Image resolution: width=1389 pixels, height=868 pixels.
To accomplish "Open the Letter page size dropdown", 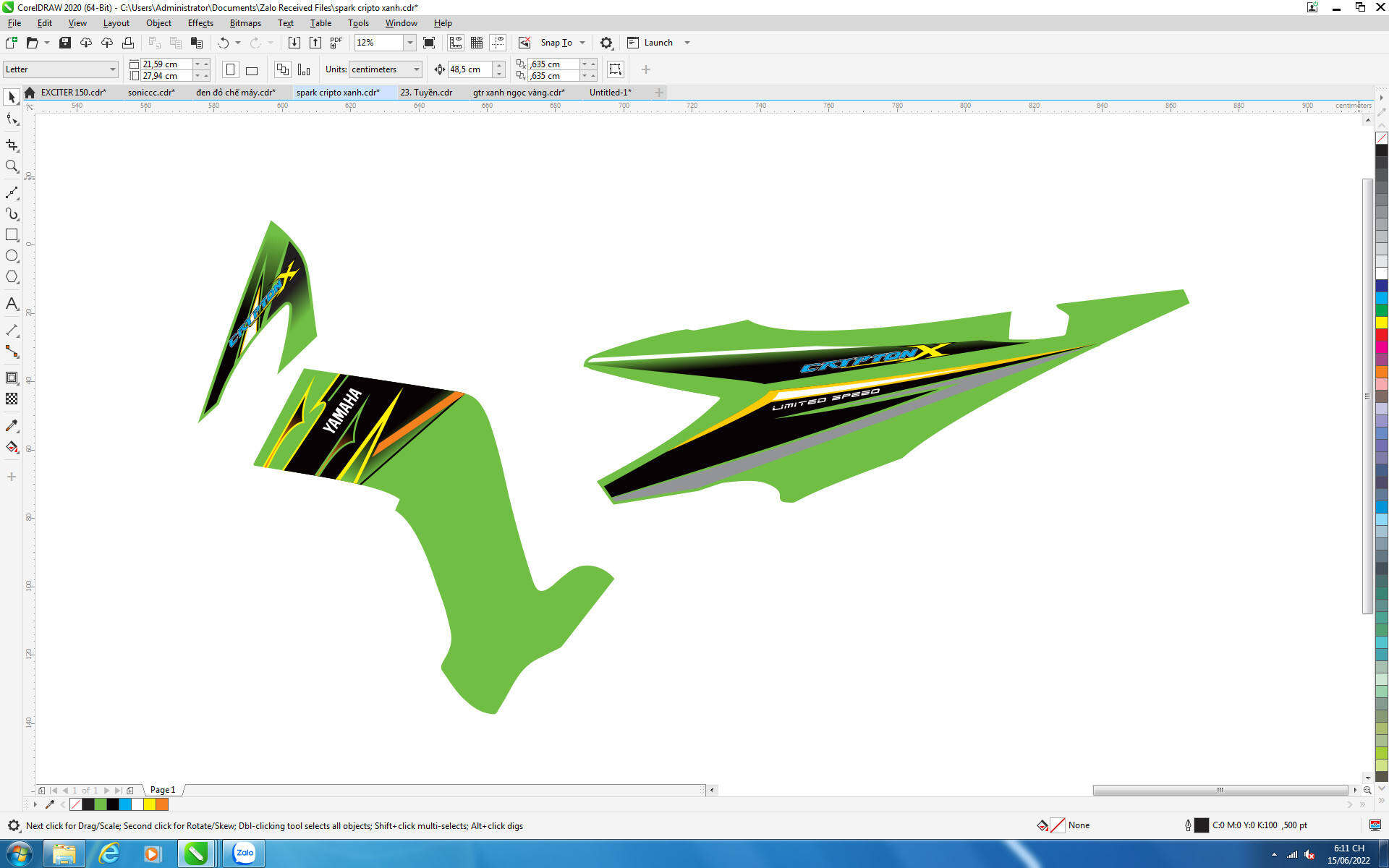I will point(112,69).
